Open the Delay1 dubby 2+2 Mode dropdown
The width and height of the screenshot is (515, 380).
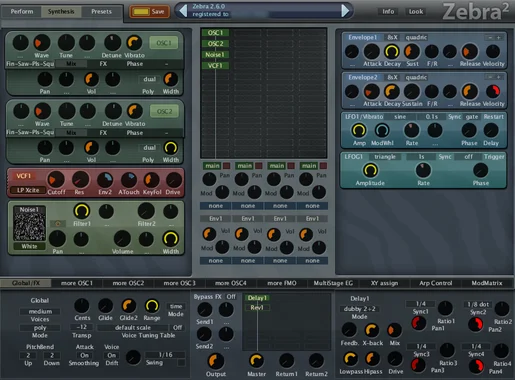(x=359, y=309)
